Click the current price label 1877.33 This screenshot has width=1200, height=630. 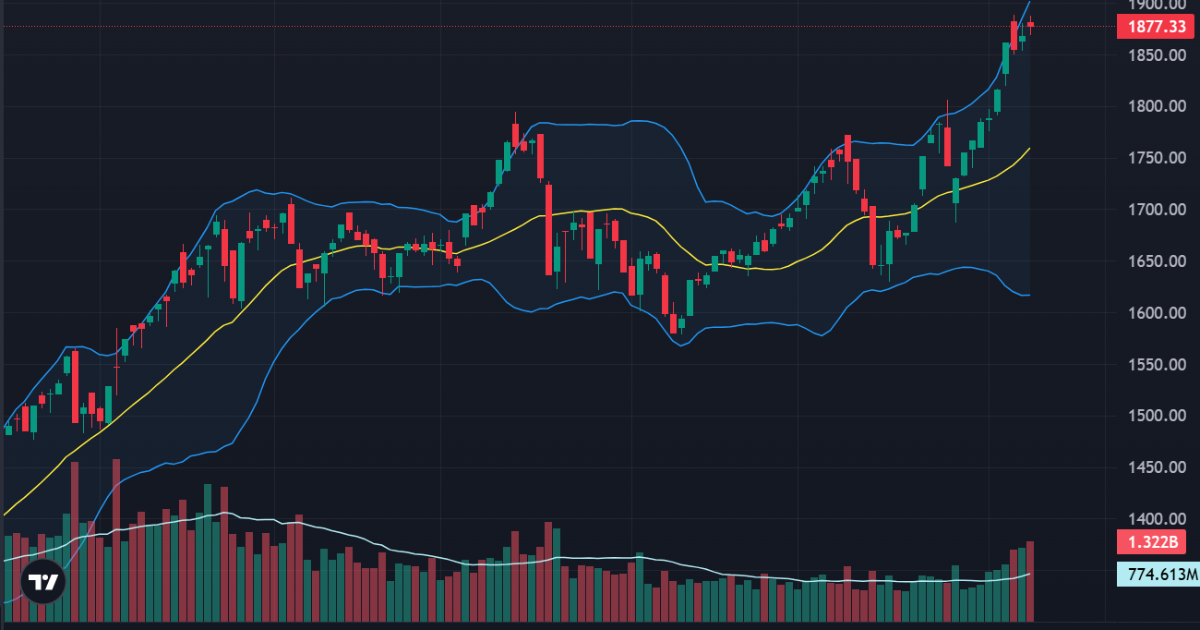point(1157,27)
